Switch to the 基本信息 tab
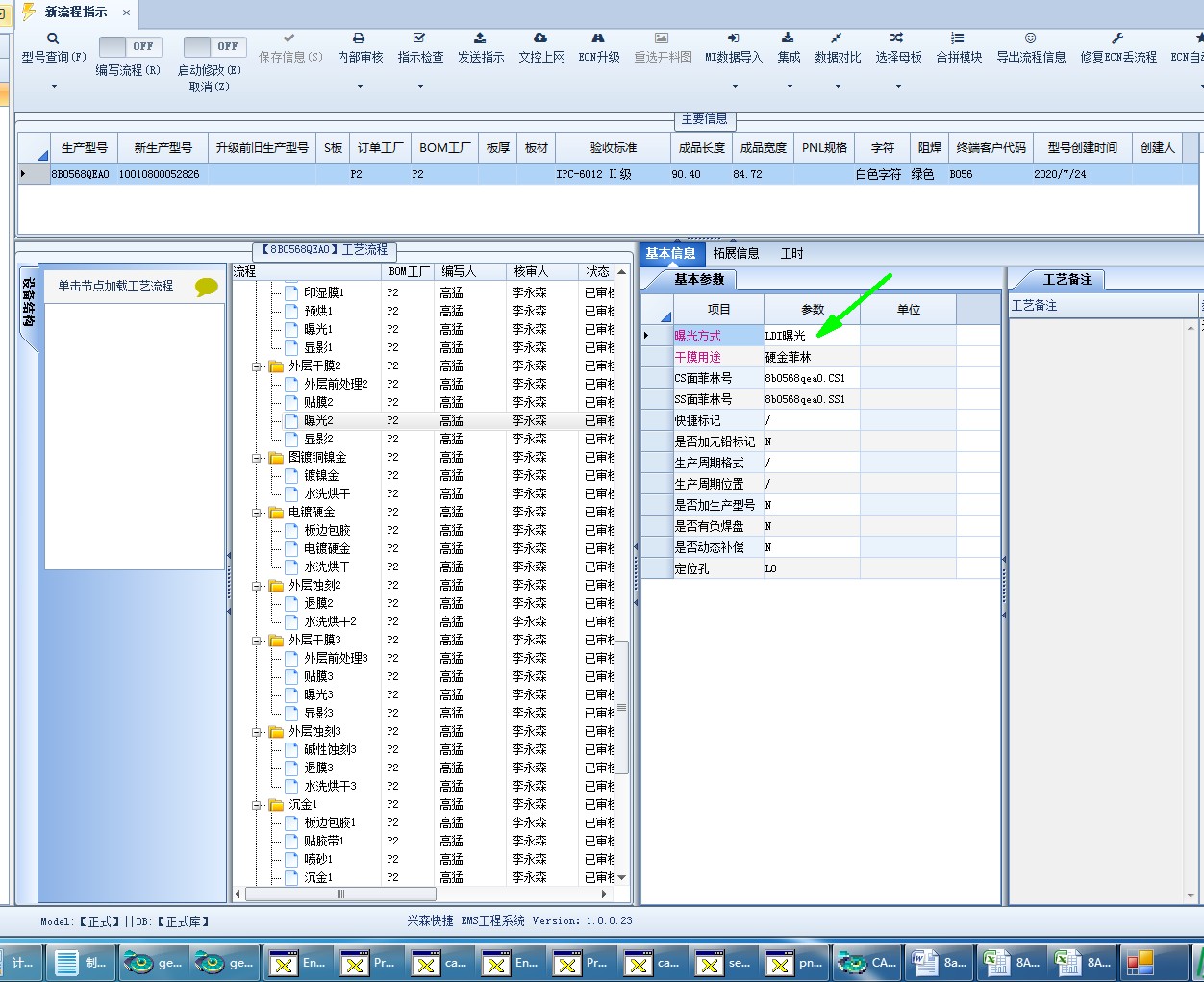 tap(670, 254)
